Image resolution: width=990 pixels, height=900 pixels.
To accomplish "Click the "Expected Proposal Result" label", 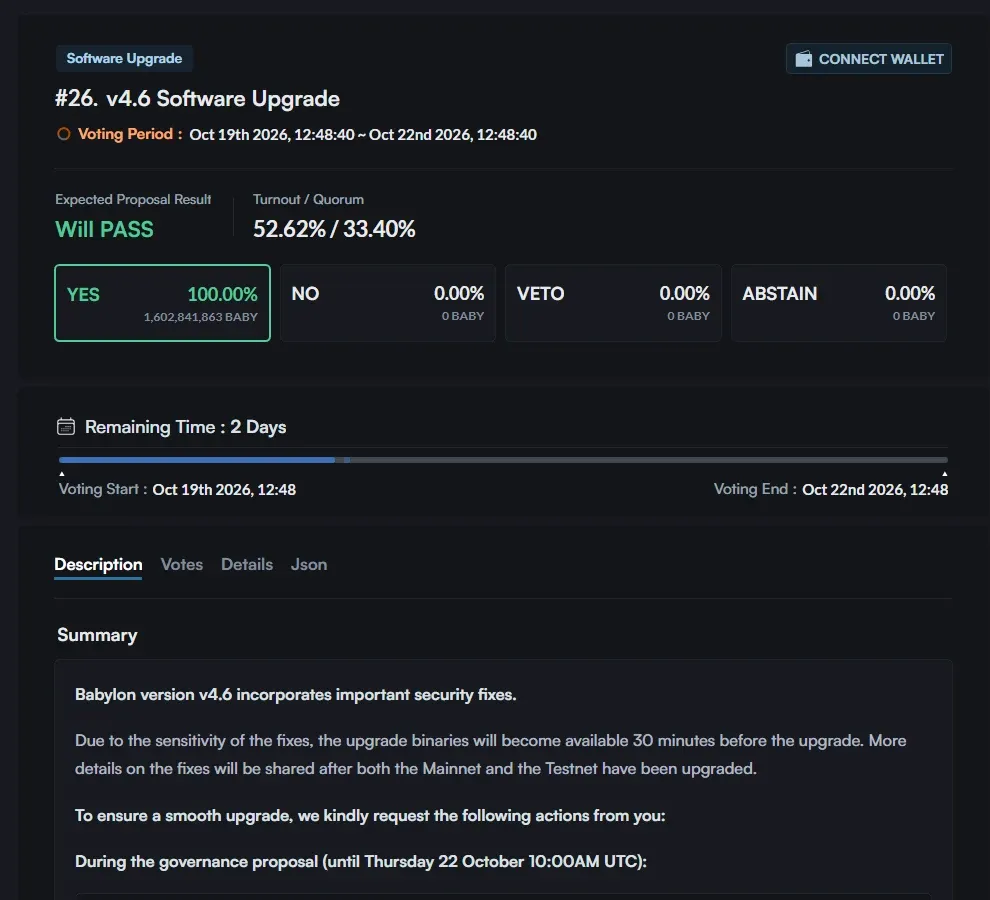I will (133, 199).
